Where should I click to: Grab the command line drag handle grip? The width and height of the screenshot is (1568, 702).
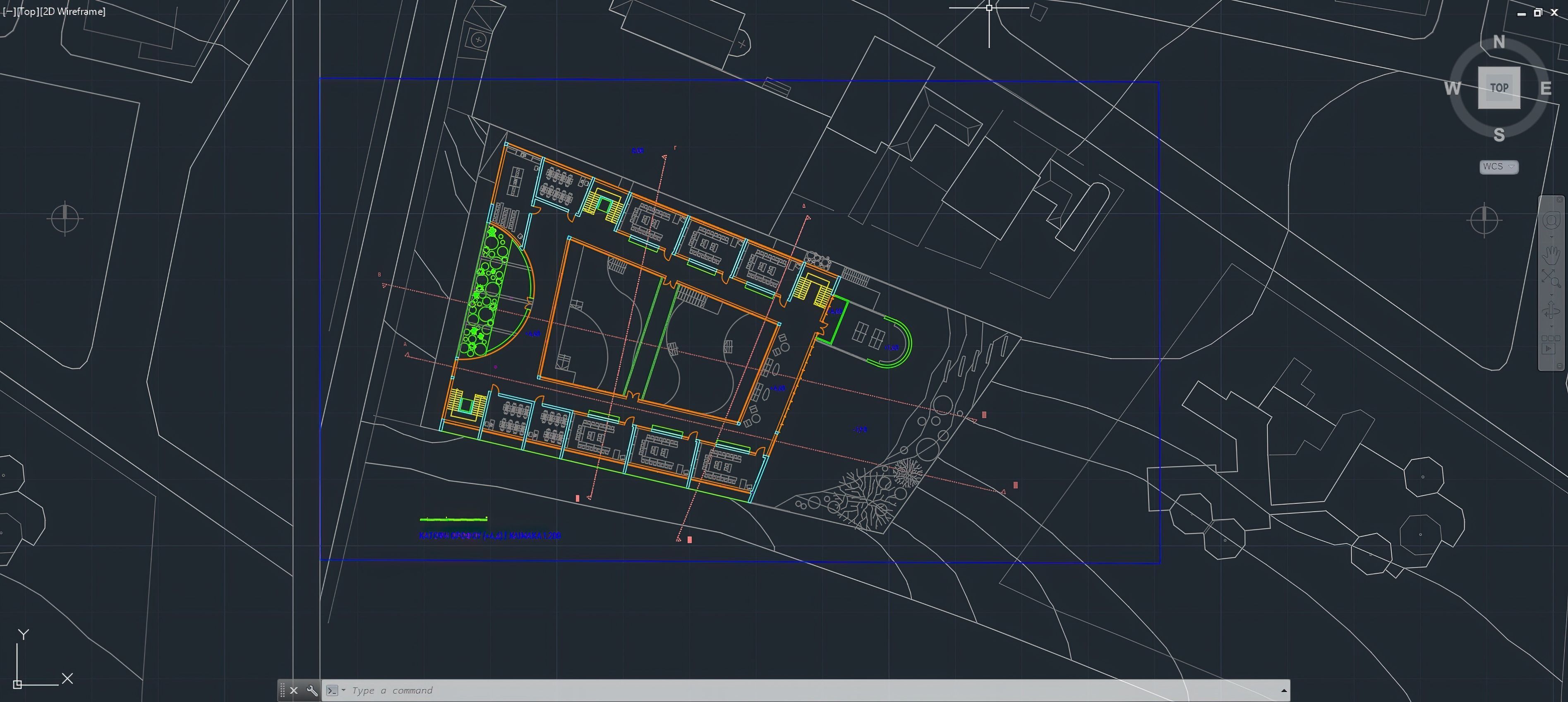[282, 690]
